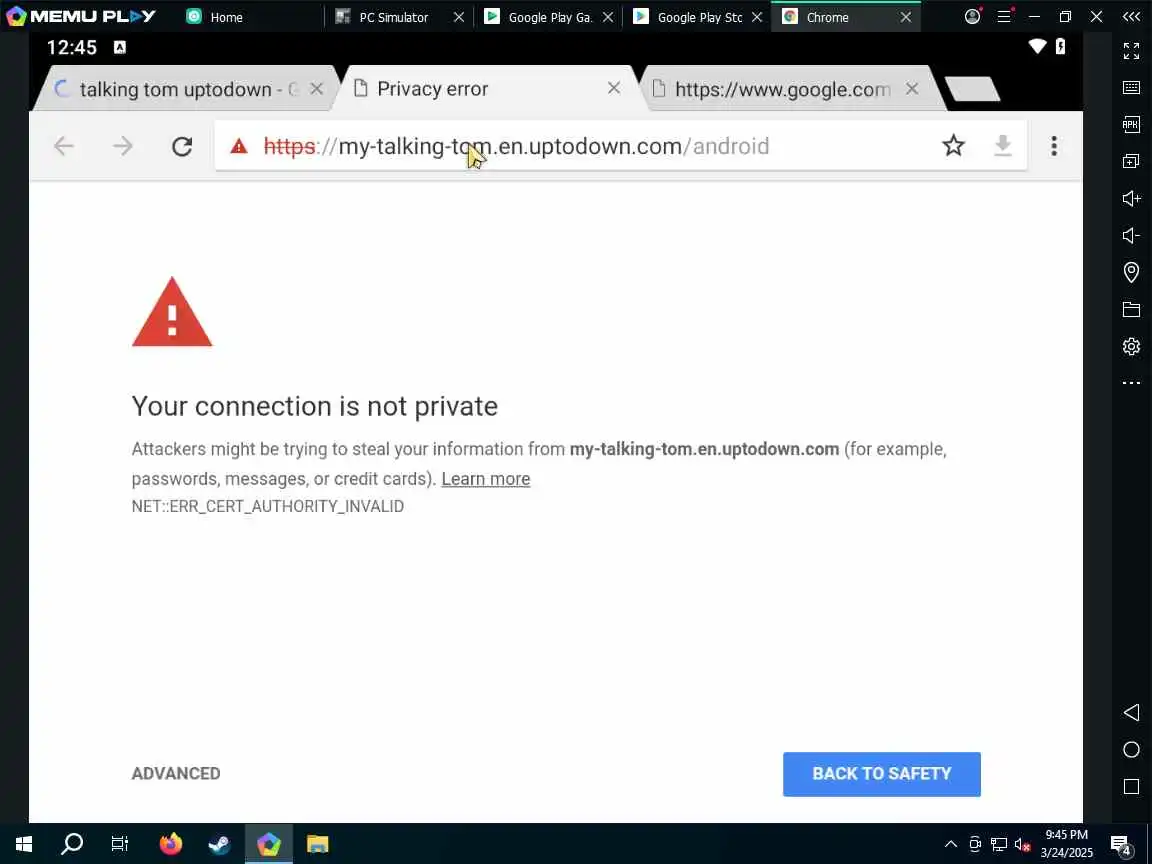
Task: Click the BACK TO SAFETY button
Action: click(x=881, y=774)
